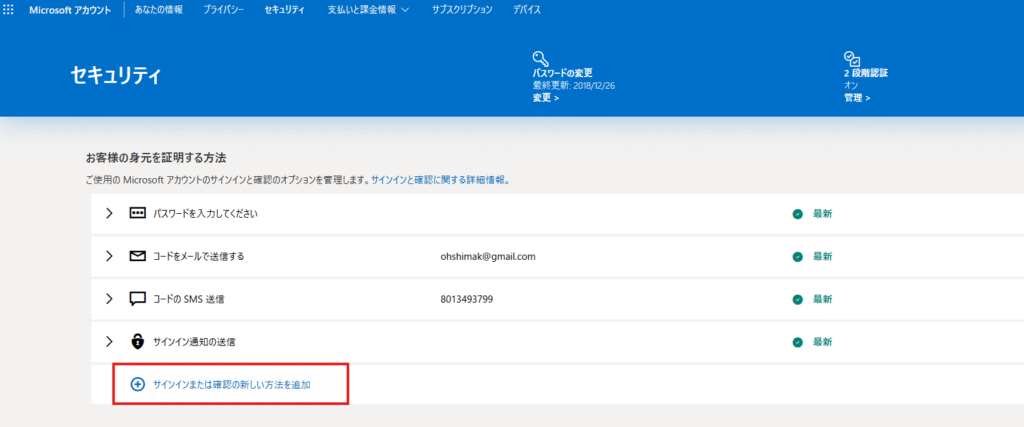
Task: Click green check icon in SMS row
Action: 797,300
